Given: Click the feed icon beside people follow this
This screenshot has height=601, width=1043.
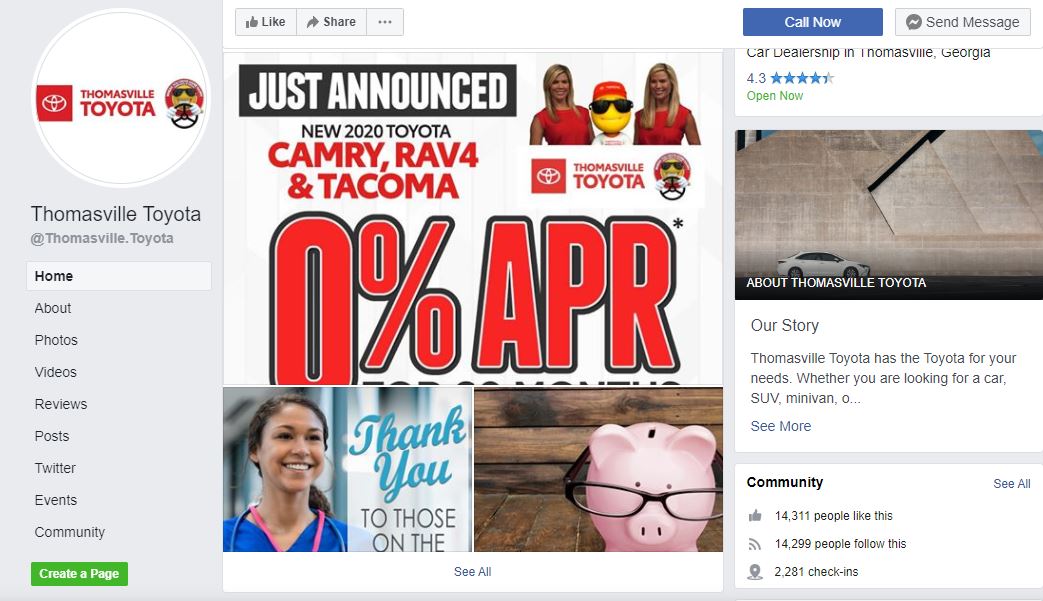Looking at the screenshot, I should point(755,544).
